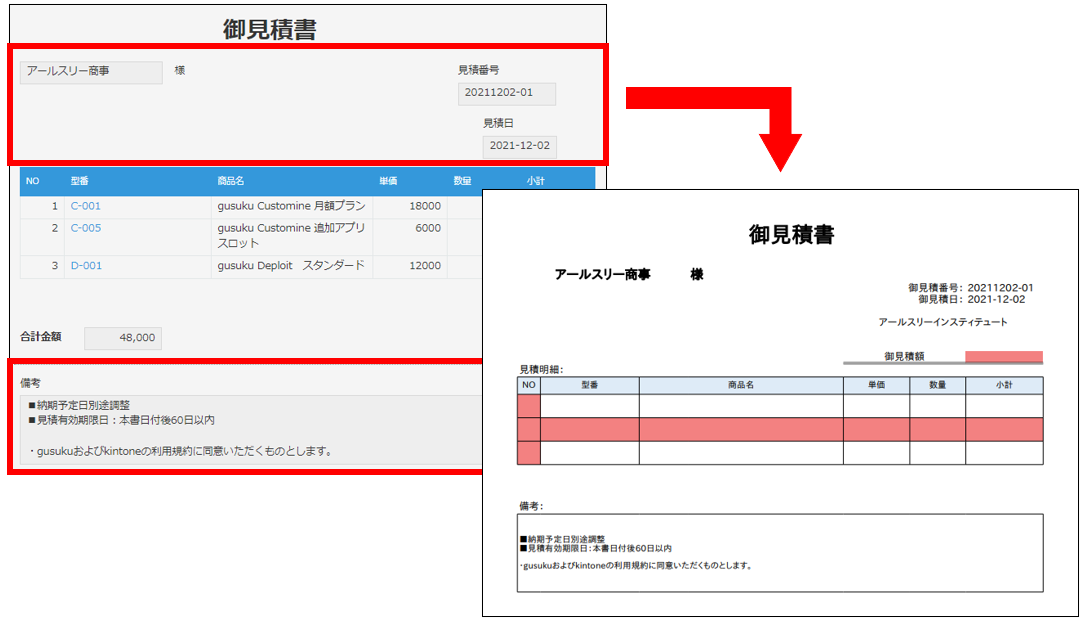Select product name gusuku Customine 追加アプリスロット
The width and height of the screenshot is (1084, 624).
click(291, 236)
